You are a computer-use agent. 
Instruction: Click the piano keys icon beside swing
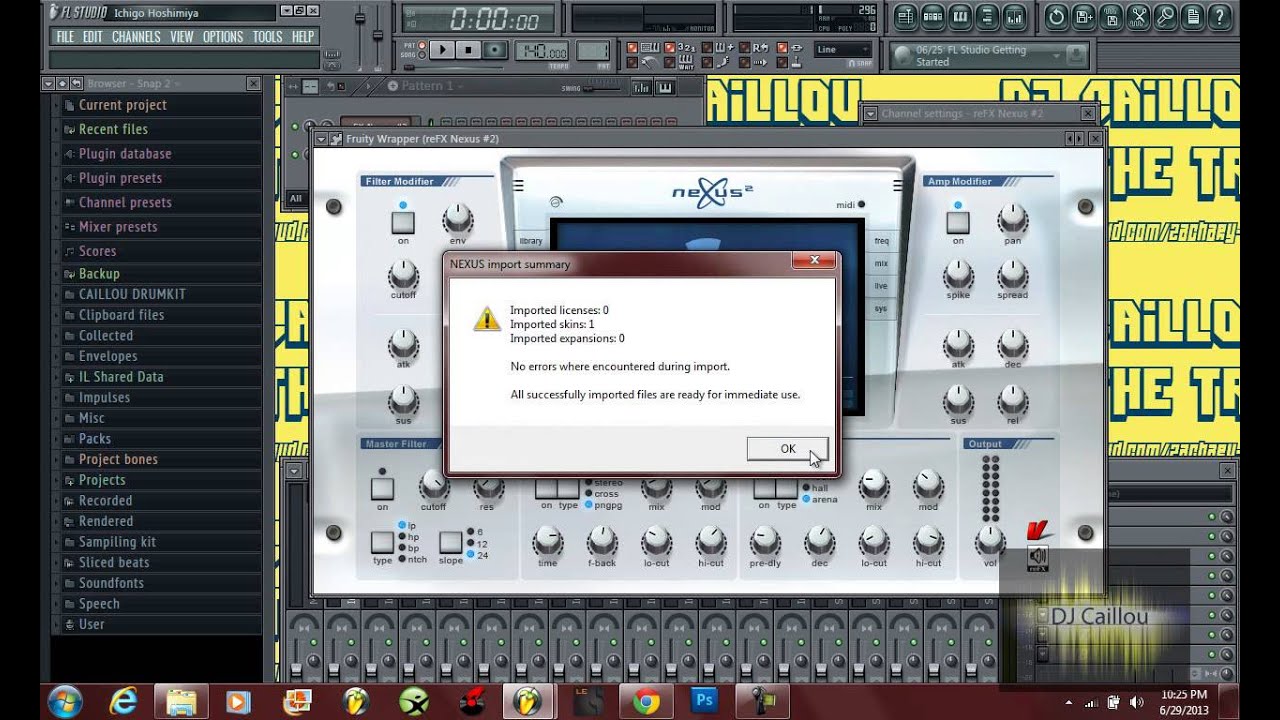click(665, 87)
